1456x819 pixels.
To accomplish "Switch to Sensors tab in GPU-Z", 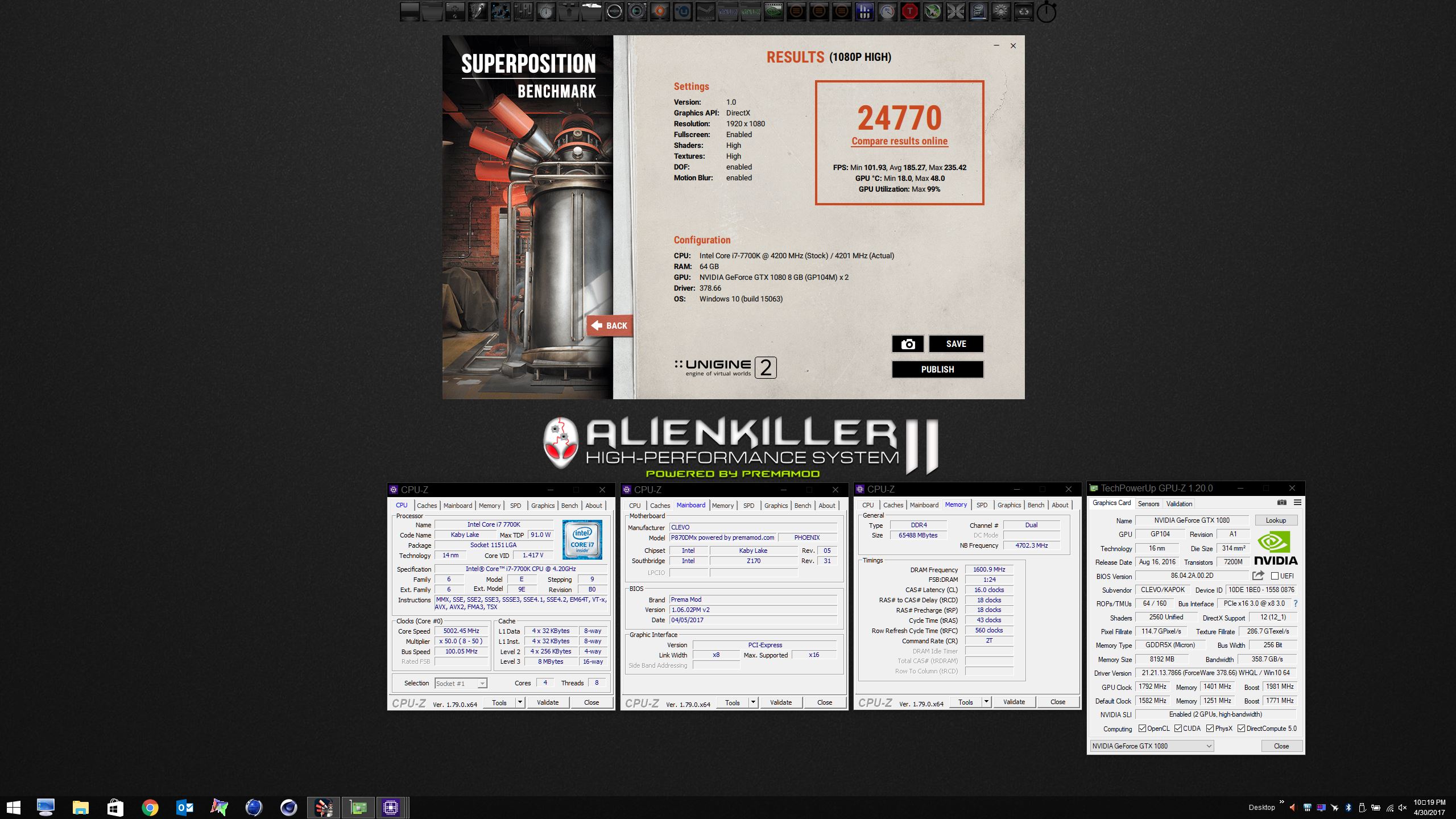I will [1148, 504].
